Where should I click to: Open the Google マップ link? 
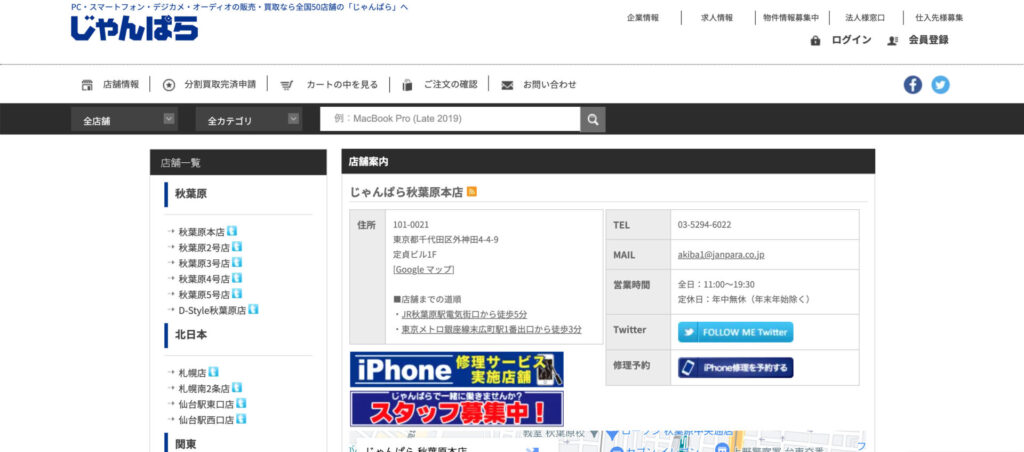[423, 270]
